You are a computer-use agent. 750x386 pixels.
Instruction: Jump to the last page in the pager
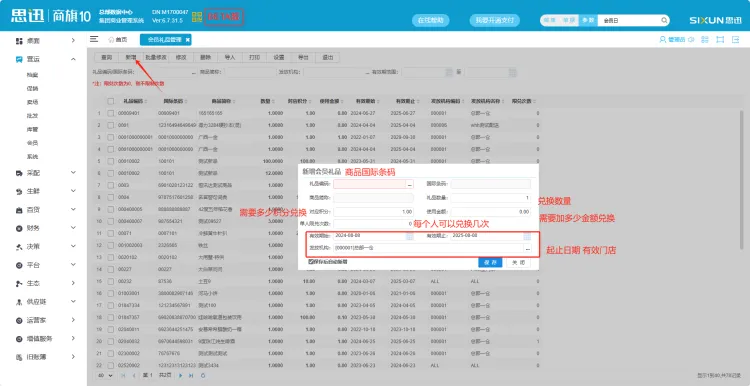[191, 376]
